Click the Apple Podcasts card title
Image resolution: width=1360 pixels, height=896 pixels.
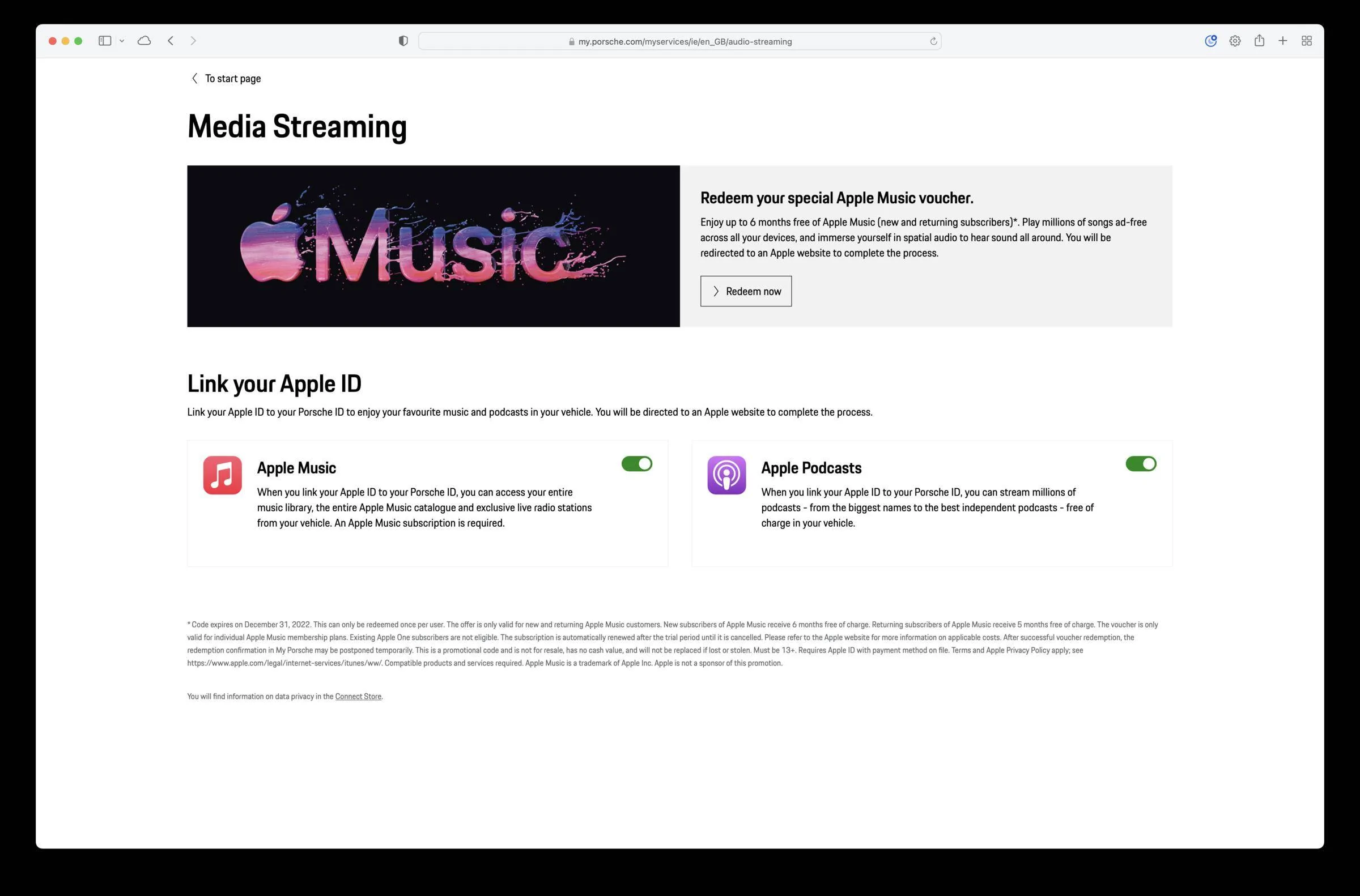click(811, 467)
